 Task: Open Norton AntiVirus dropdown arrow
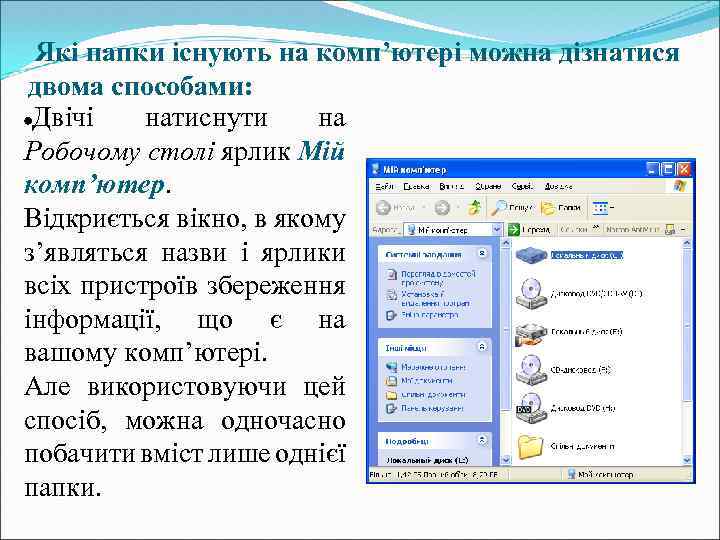pyautogui.click(x=684, y=229)
